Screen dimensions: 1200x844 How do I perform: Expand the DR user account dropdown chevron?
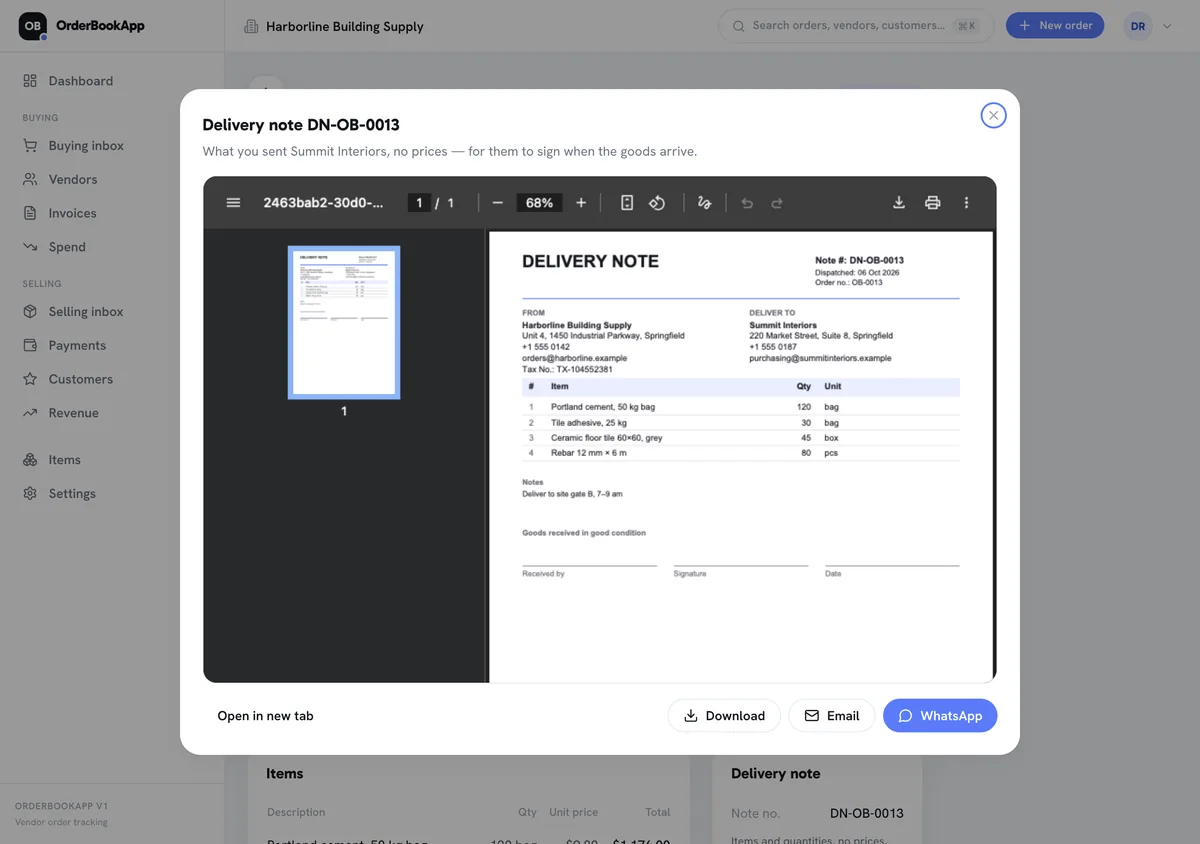(x=1167, y=26)
